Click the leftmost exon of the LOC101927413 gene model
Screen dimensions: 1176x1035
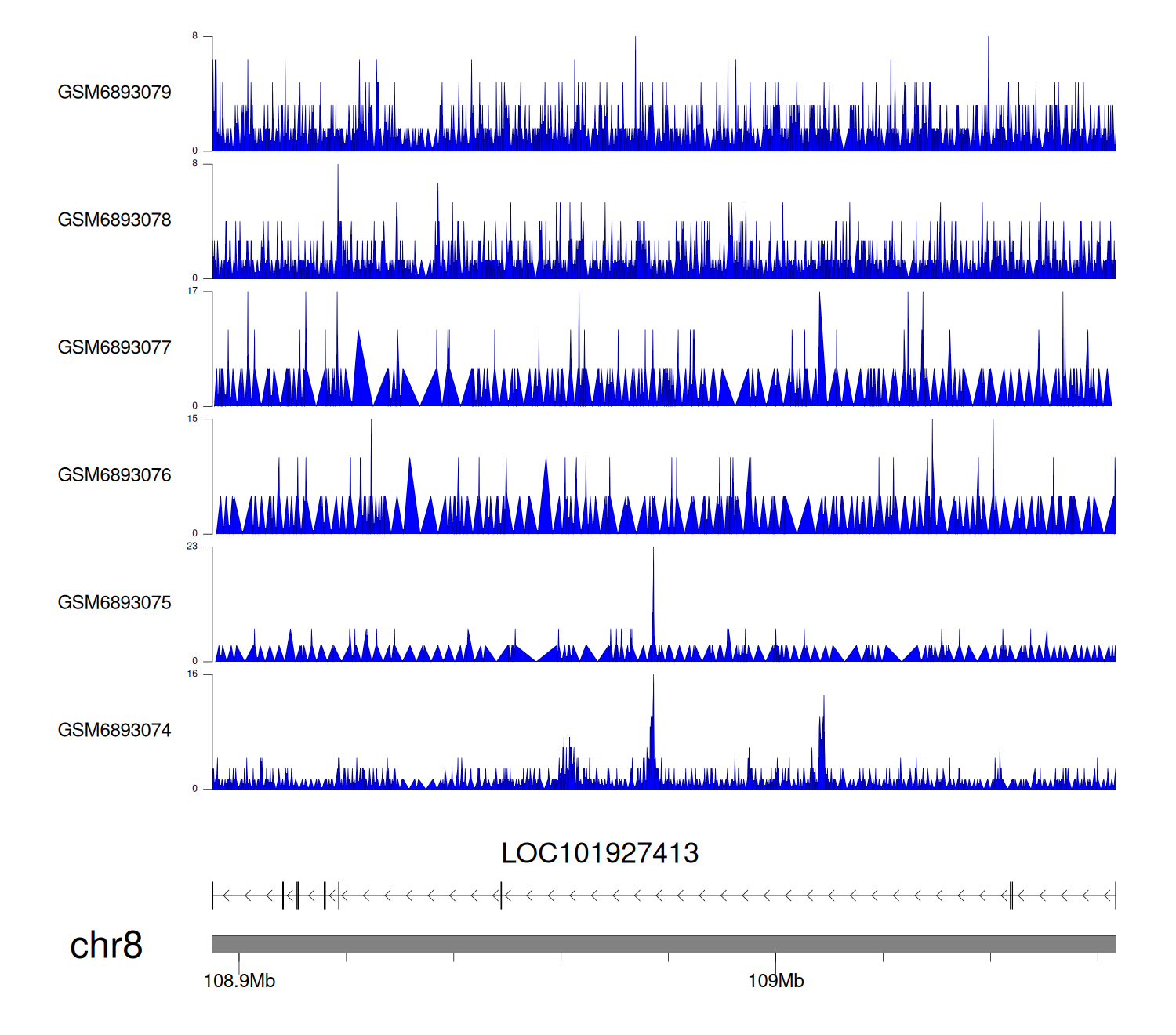coord(212,895)
